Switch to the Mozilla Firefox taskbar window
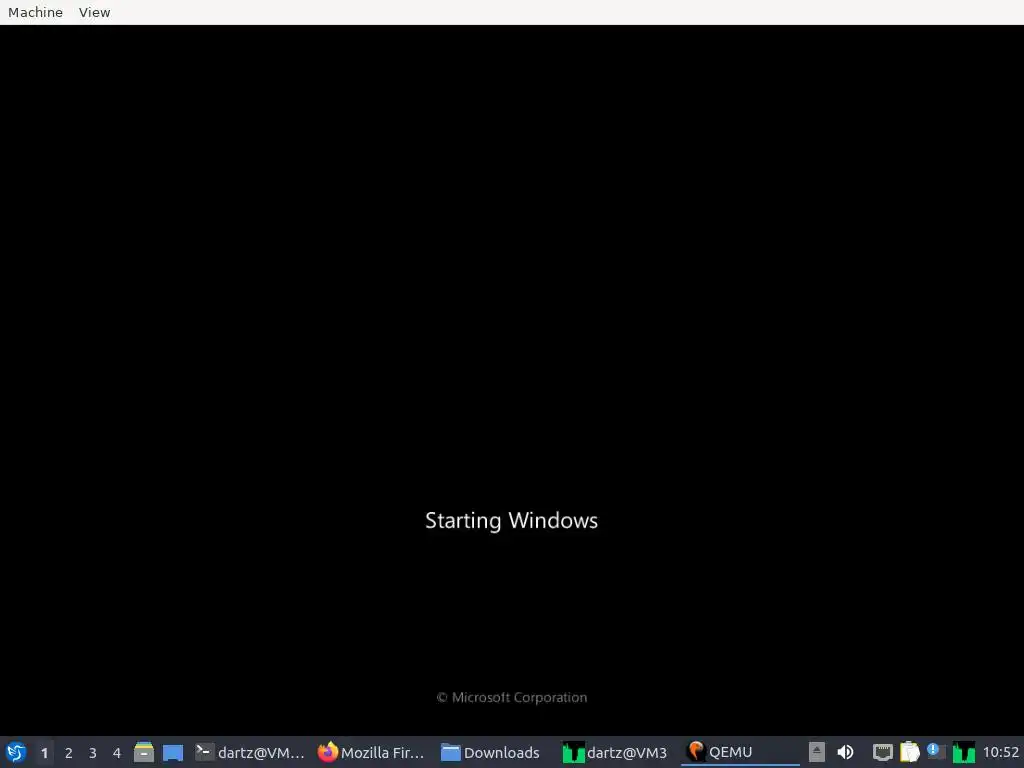Image resolution: width=1024 pixels, height=768 pixels. (x=371, y=752)
